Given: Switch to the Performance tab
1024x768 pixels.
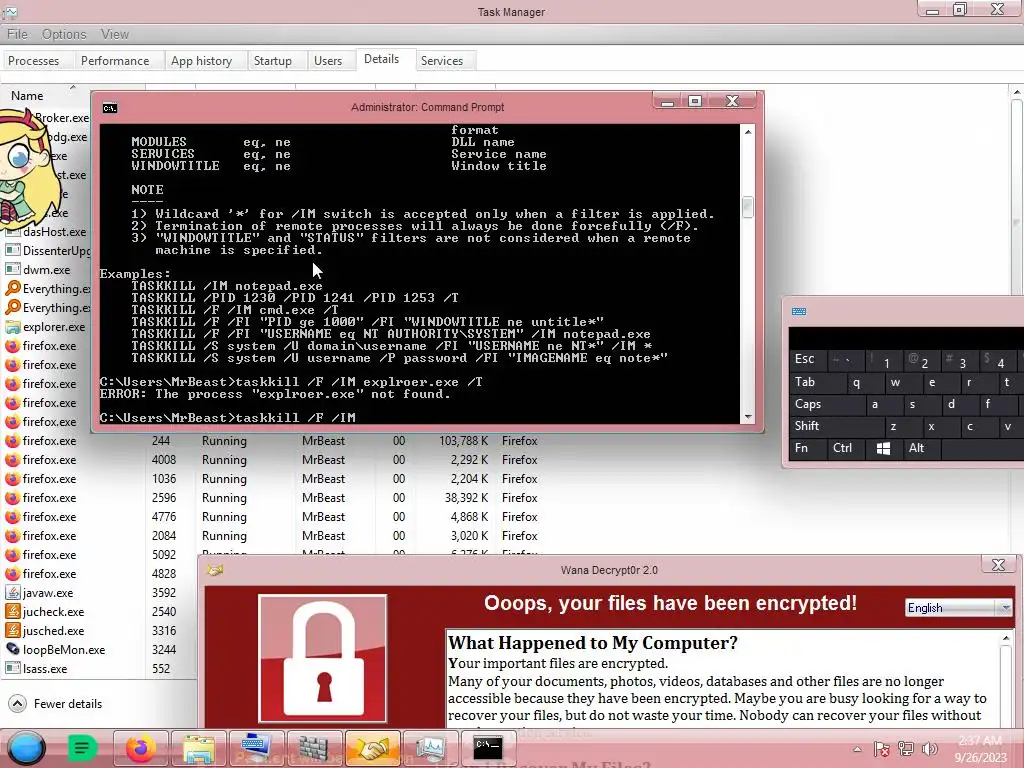Looking at the screenshot, I should point(115,61).
